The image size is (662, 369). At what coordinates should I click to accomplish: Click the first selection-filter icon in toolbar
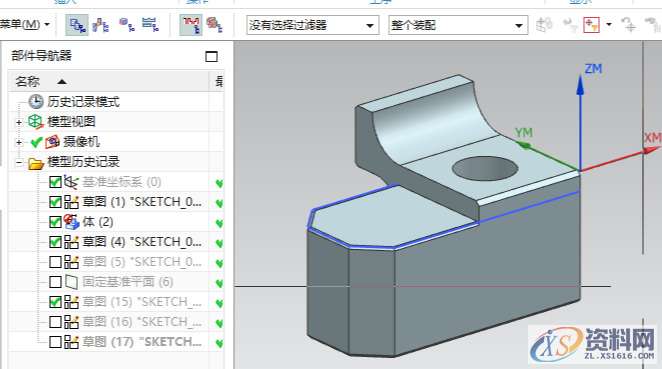[77, 25]
